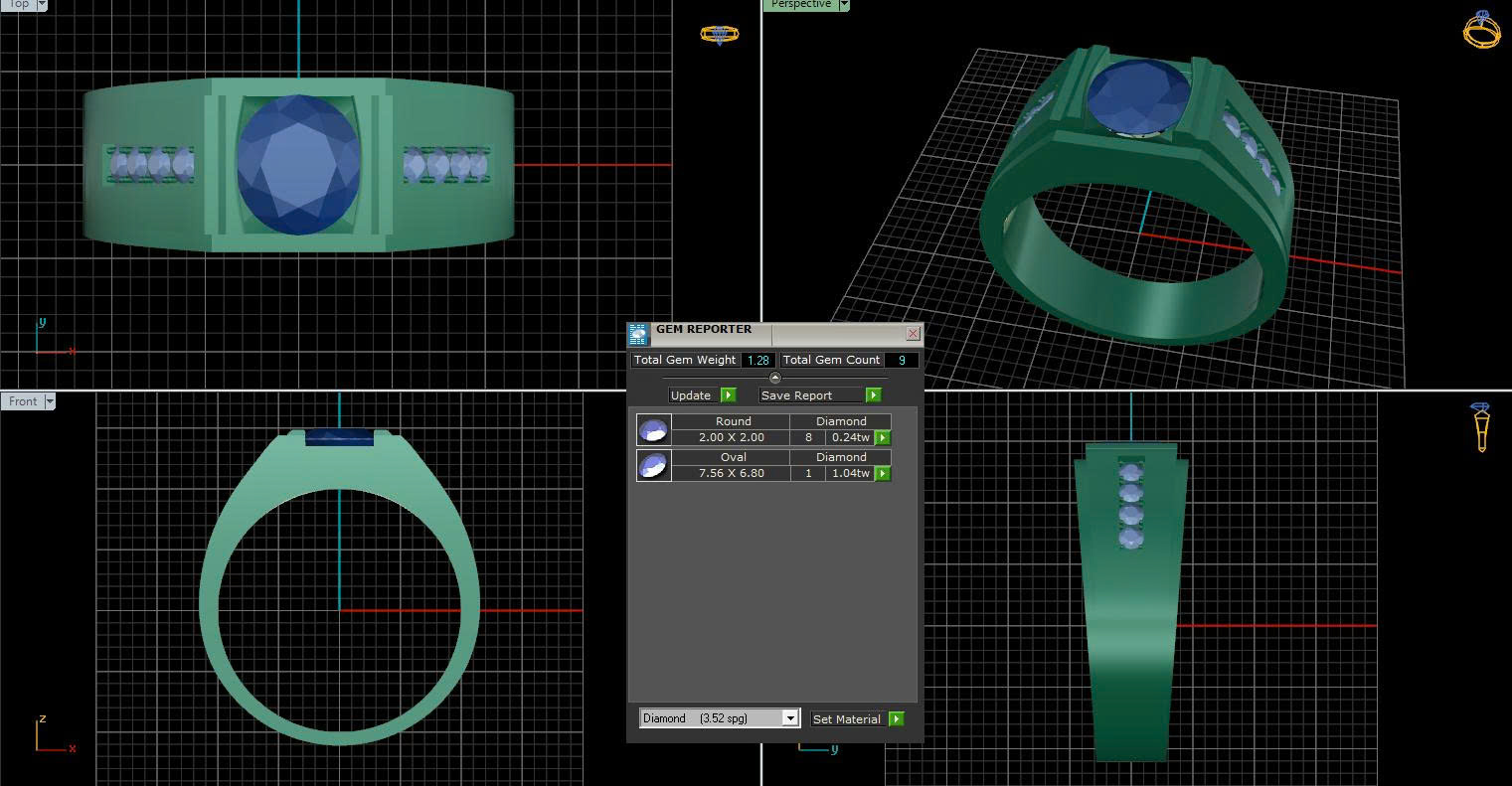Select the Perspective viewport label
1512x786 pixels.
point(800,5)
